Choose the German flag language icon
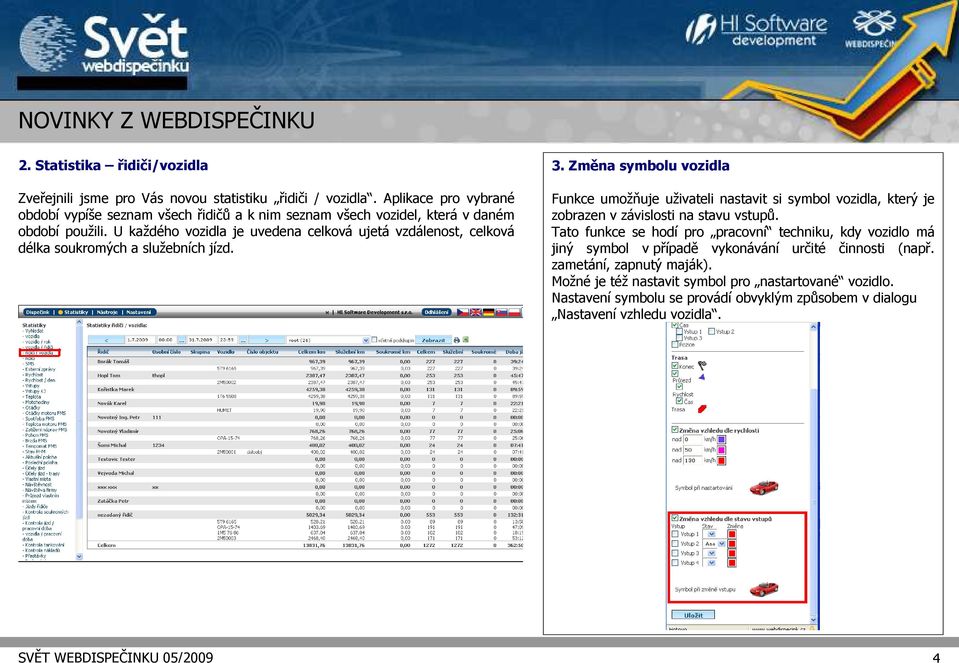 coord(489,312)
